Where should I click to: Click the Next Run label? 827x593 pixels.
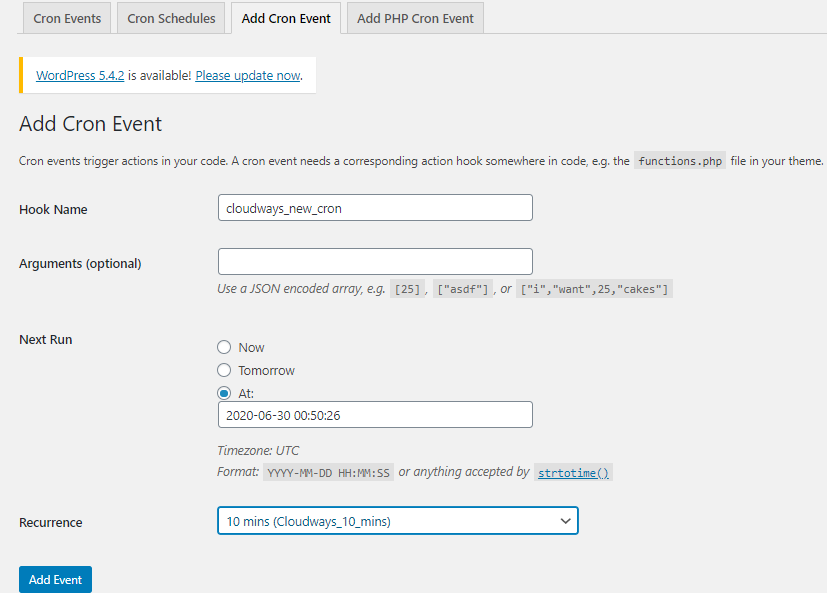click(46, 340)
